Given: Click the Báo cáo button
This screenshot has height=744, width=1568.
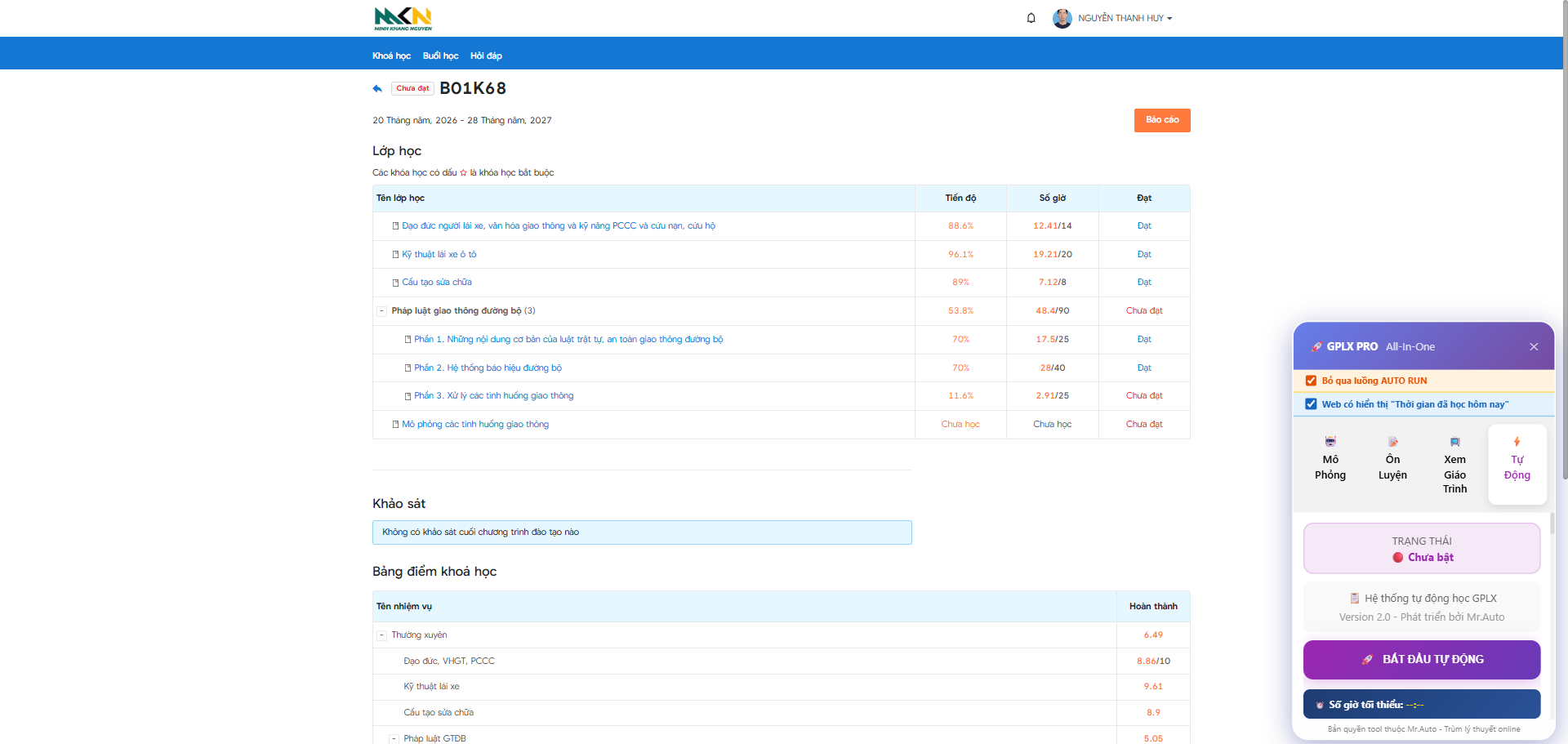Looking at the screenshot, I should point(1162,120).
